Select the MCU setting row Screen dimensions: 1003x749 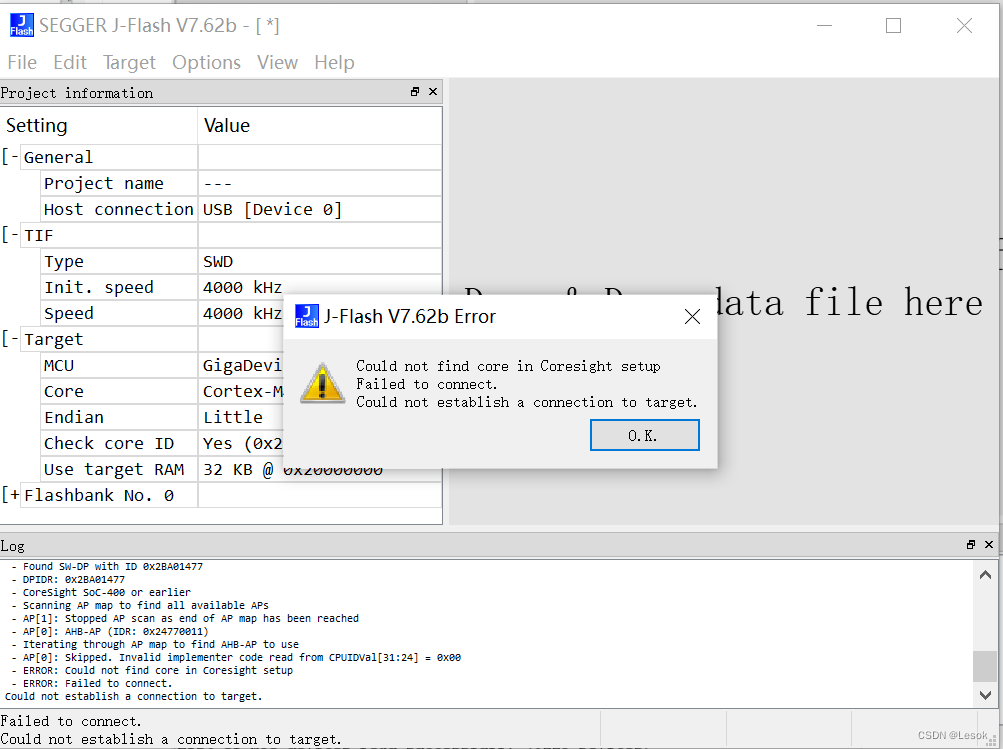[162, 365]
